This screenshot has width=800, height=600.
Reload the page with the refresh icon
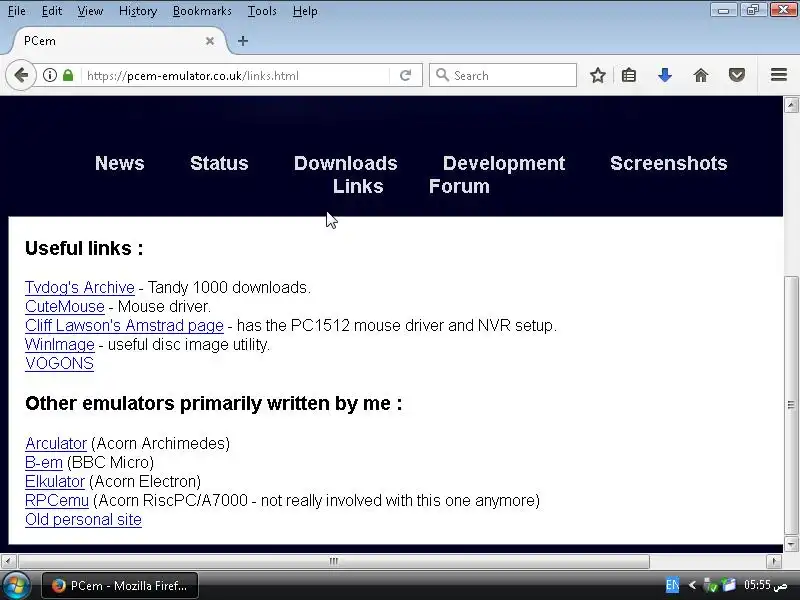coord(406,76)
